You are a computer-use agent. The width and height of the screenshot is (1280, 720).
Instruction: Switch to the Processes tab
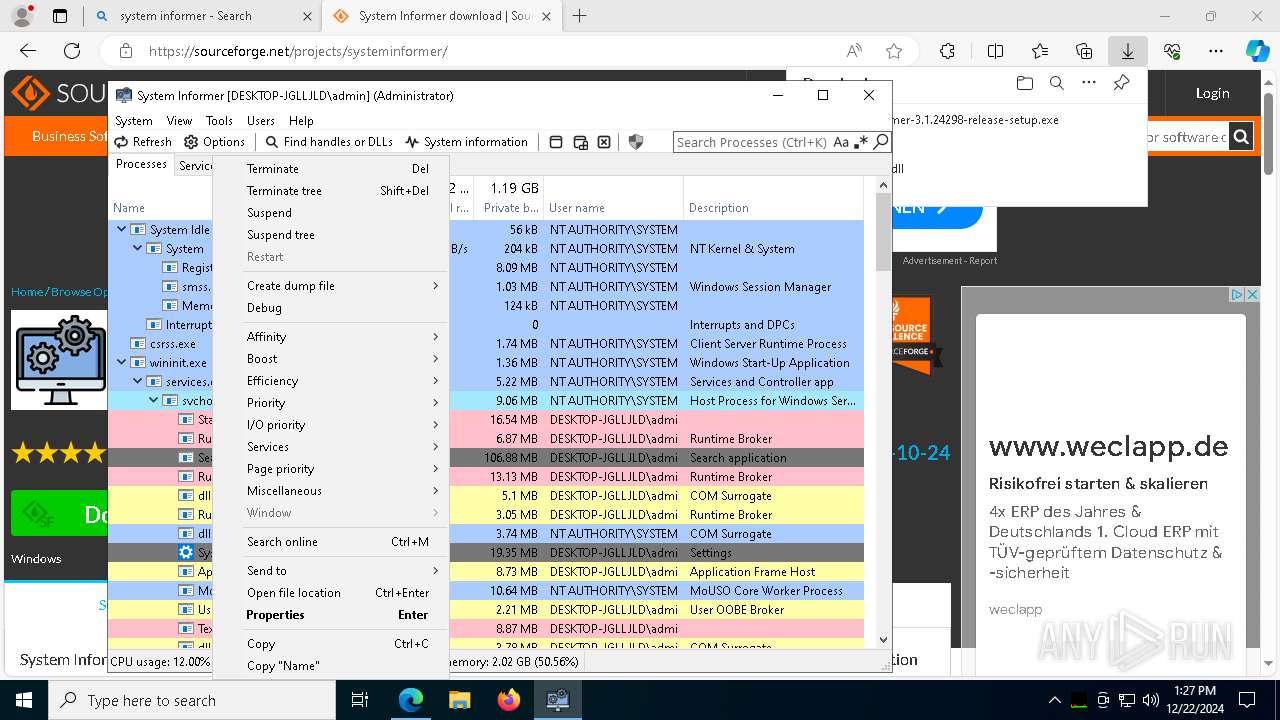[141, 164]
